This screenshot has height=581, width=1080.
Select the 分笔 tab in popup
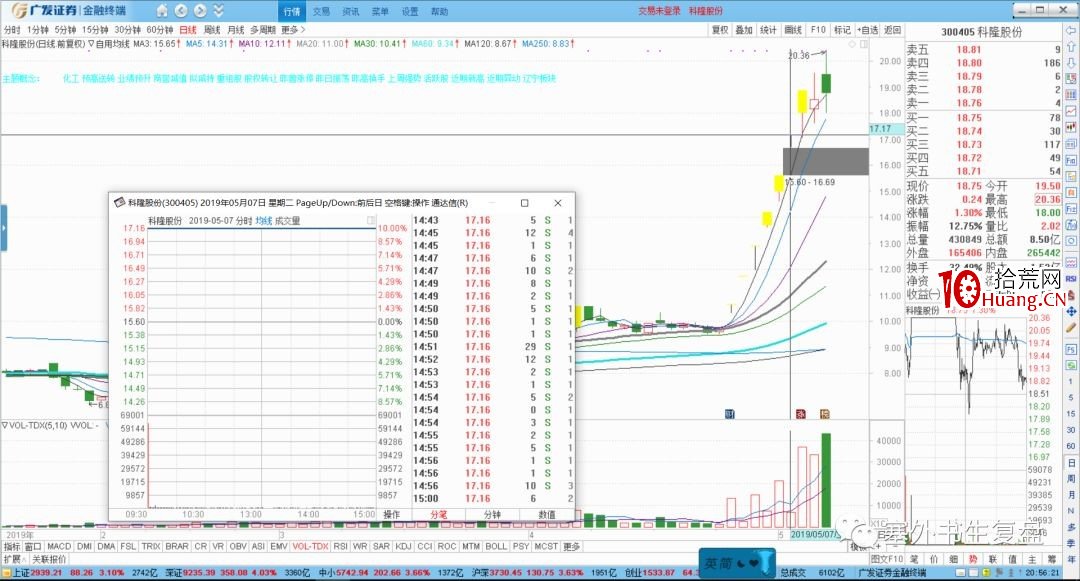[x=439, y=514]
